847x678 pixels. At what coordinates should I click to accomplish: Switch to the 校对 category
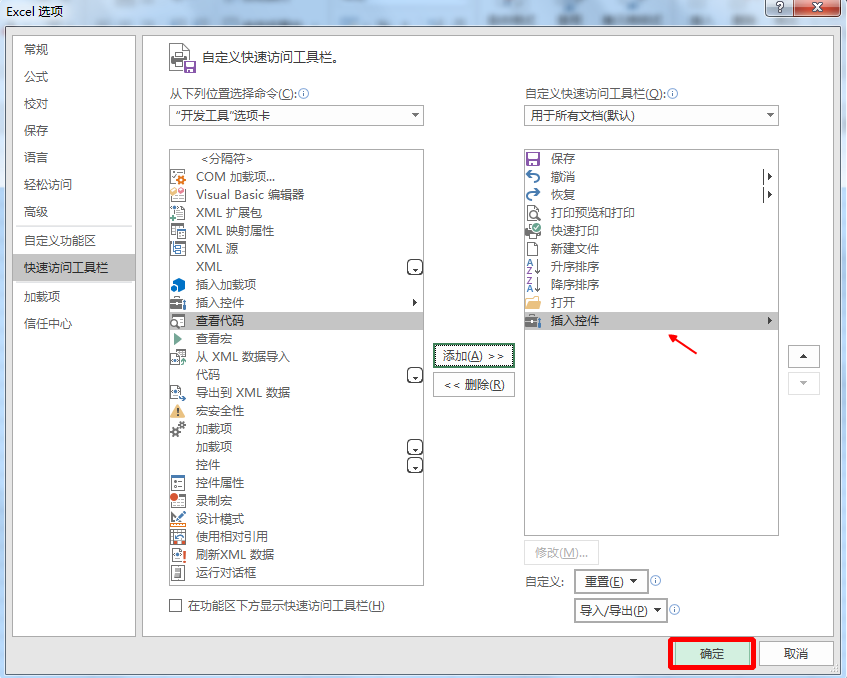click(73, 104)
